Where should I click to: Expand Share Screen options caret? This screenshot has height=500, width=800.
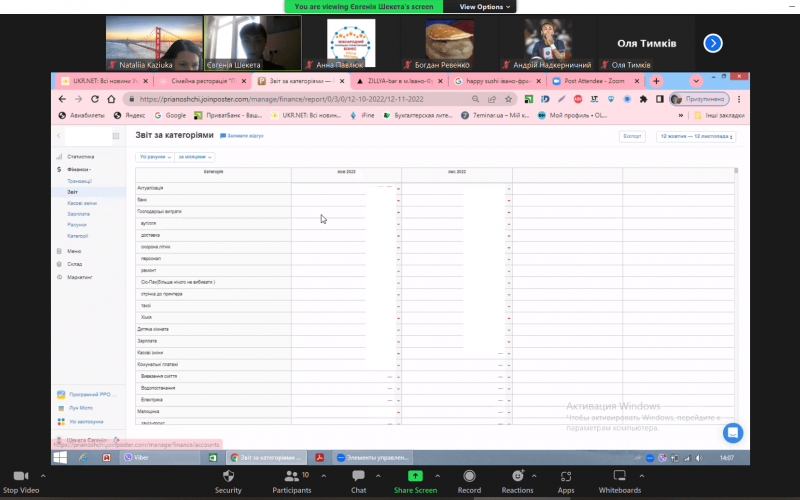coord(437,476)
